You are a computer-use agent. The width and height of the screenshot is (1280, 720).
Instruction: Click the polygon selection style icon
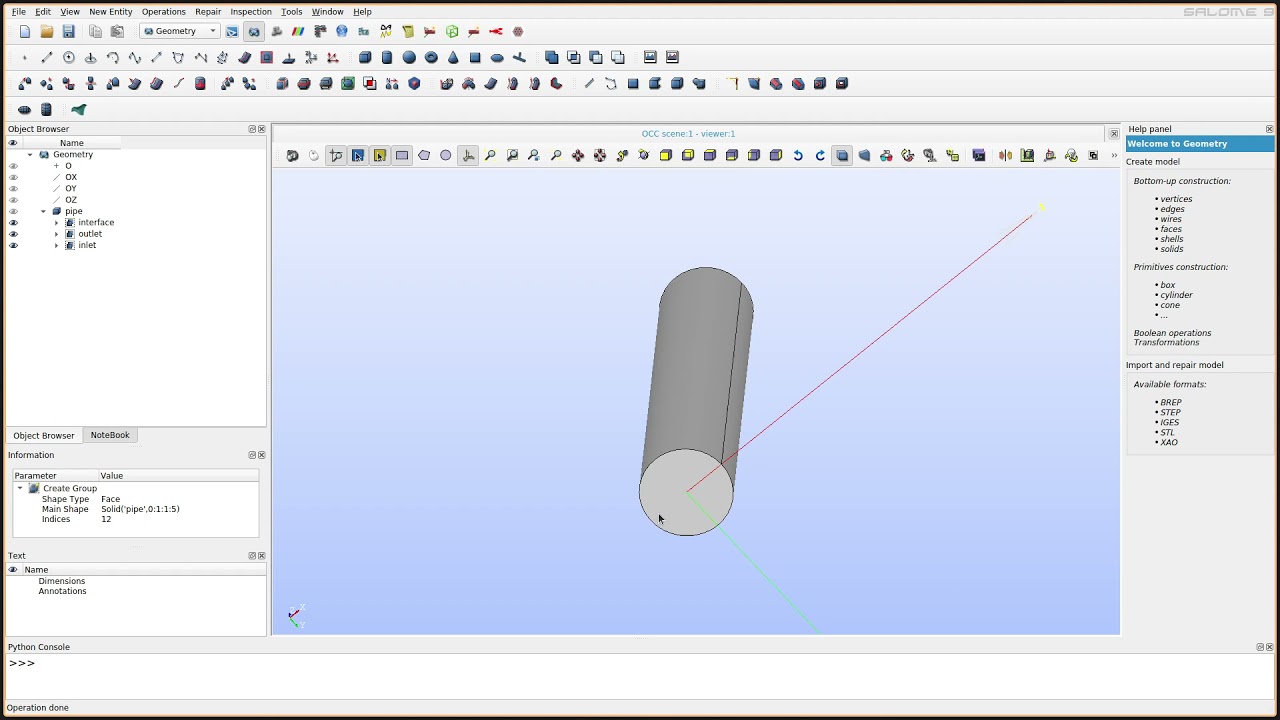424,155
